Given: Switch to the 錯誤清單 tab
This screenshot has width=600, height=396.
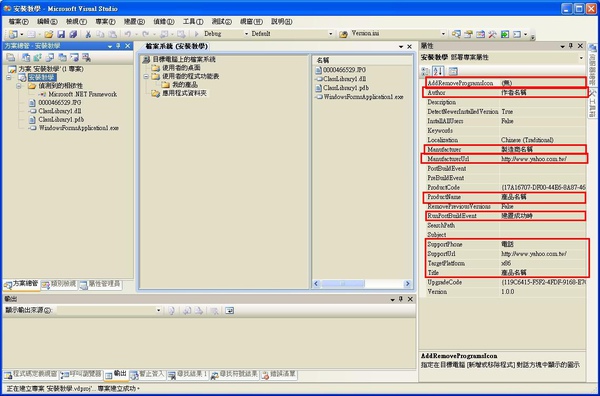Looking at the screenshot, I should 279,375.
